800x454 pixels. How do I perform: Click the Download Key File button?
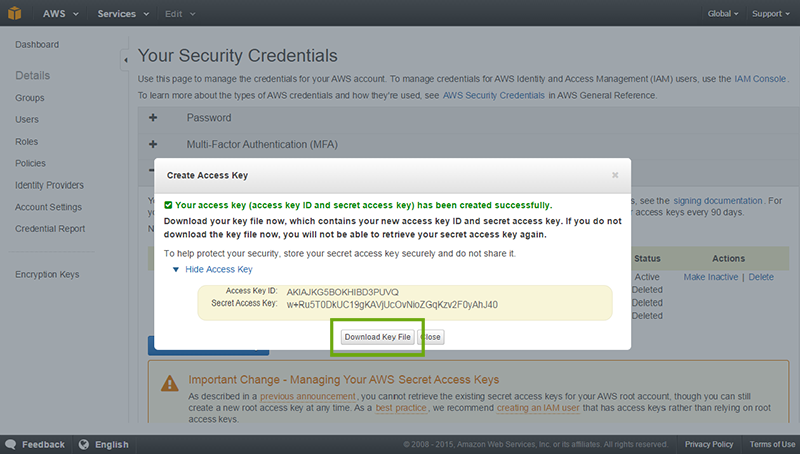point(377,337)
